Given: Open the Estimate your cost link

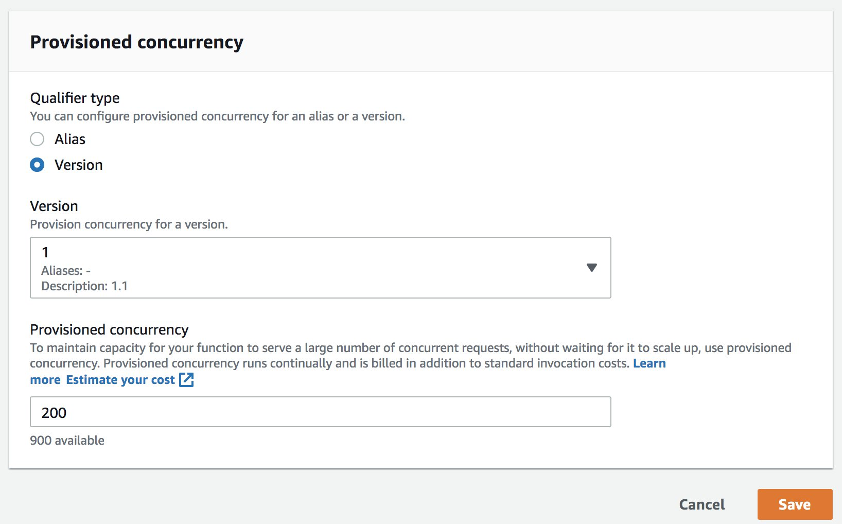Looking at the screenshot, I should [120, 380].
